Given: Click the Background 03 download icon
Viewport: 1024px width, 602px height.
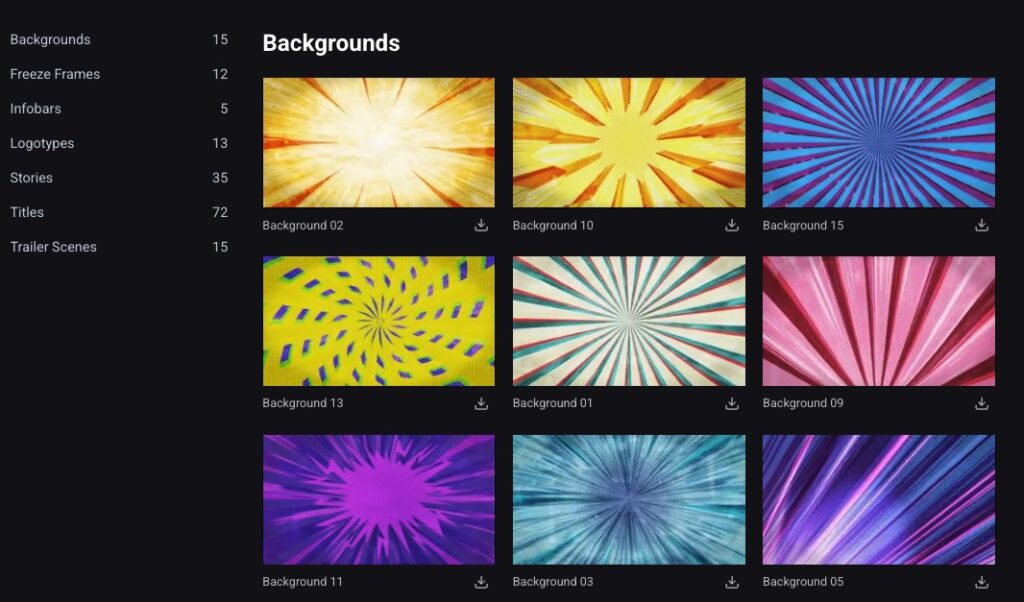Looking at the screenshot, I should click(732, 582).
